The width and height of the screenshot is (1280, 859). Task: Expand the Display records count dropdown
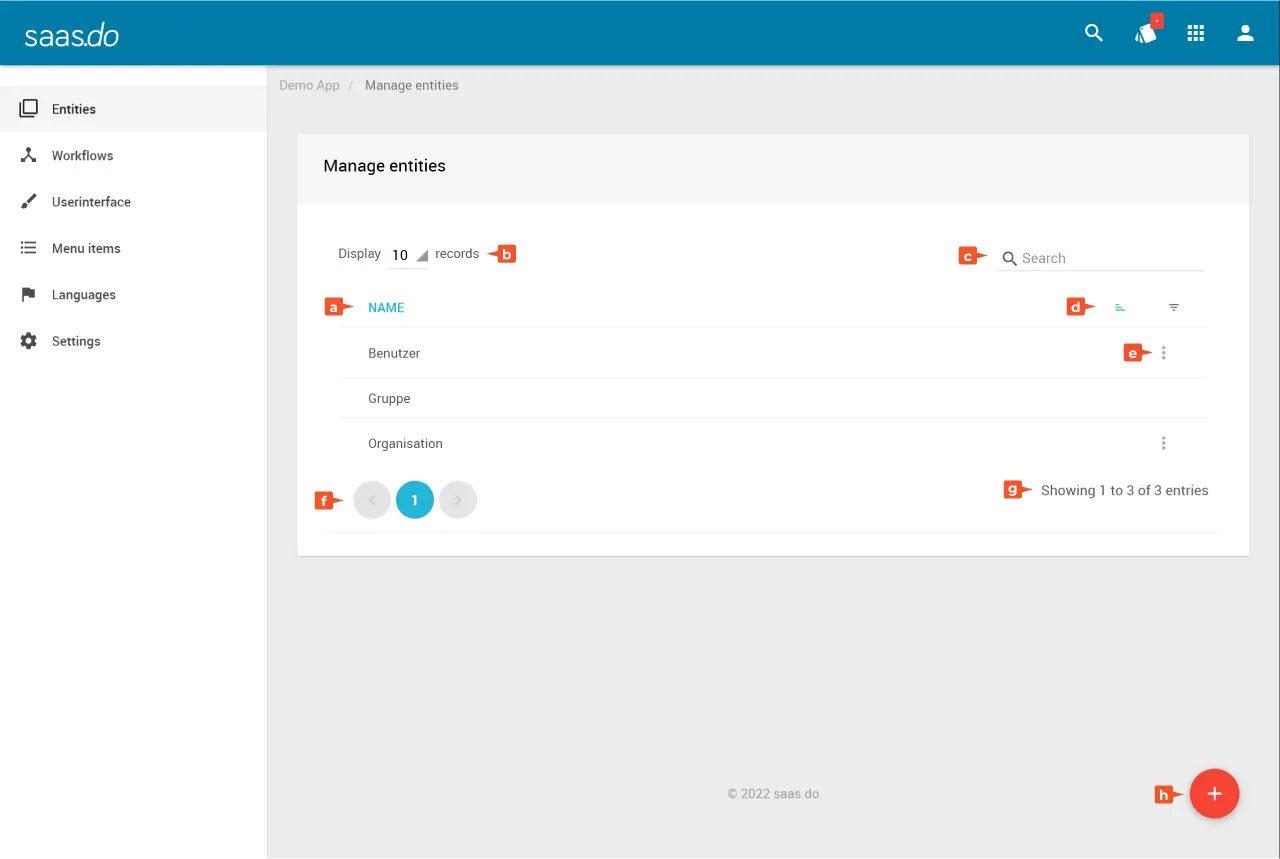[408, 255]
